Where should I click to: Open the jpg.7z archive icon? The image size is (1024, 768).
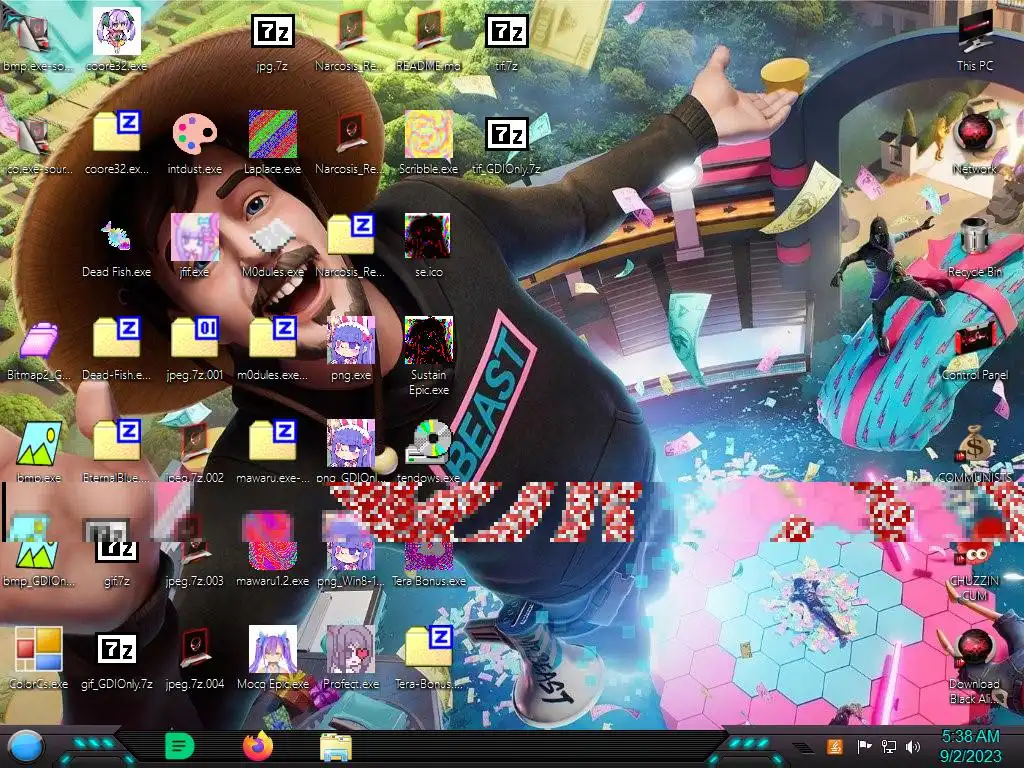coord(272,31)
